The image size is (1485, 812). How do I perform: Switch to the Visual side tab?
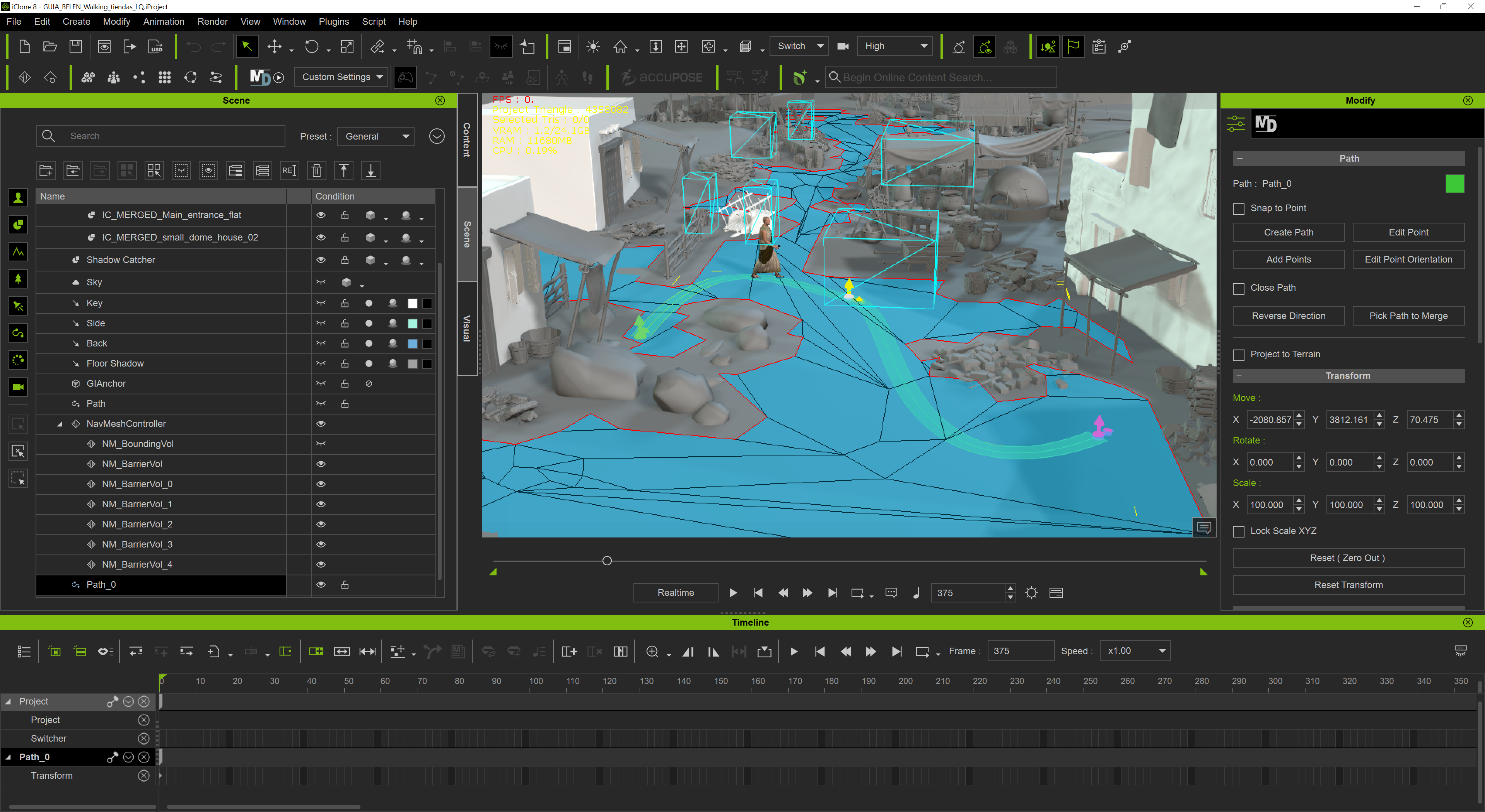pos(467,329)
